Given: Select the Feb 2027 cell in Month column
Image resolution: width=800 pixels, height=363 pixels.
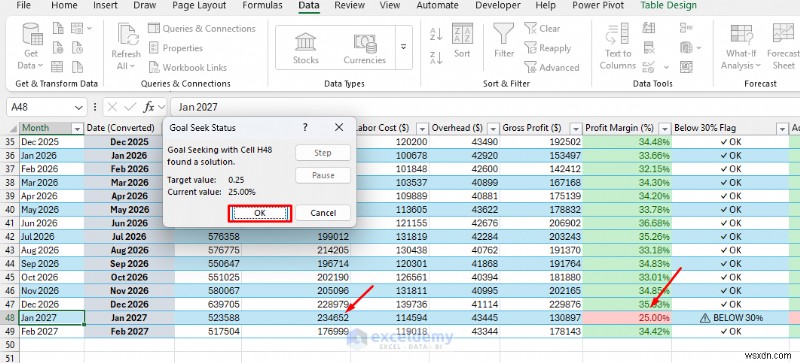Looking at the screenshot, I should (x=52, y=331).
